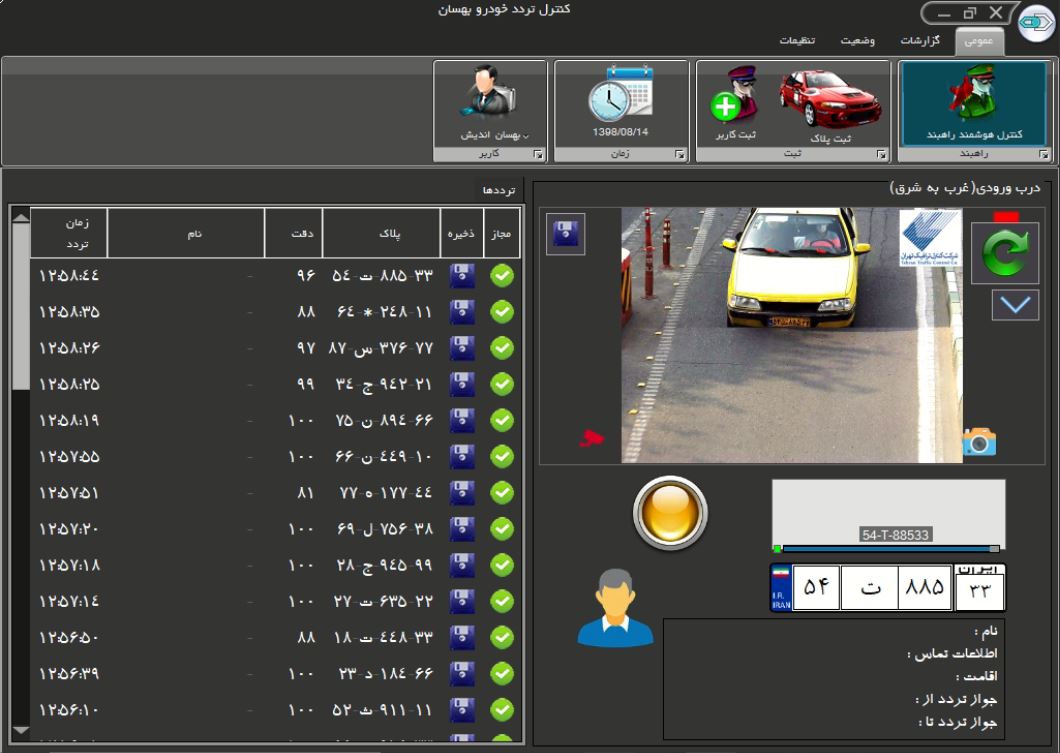Toggle the green check in the 12:58:35 row
Image resolution: width=1060 pixels, height=753 pixels.
[x=503, y=312]
